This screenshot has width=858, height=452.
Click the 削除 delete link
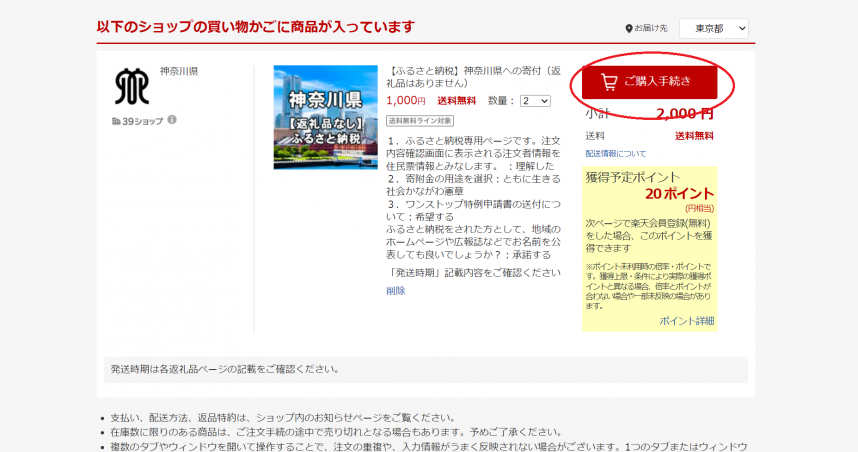click(396, 291)
